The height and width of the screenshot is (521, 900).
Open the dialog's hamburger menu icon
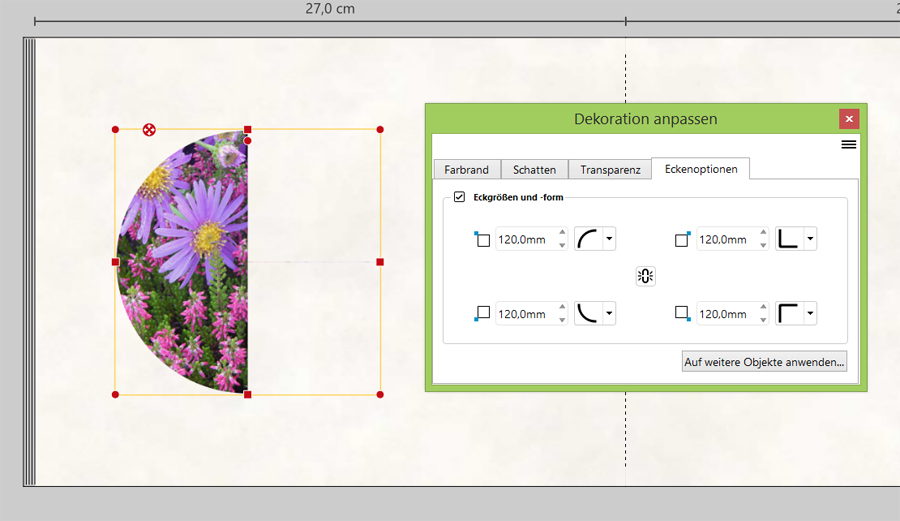[848, 145]
